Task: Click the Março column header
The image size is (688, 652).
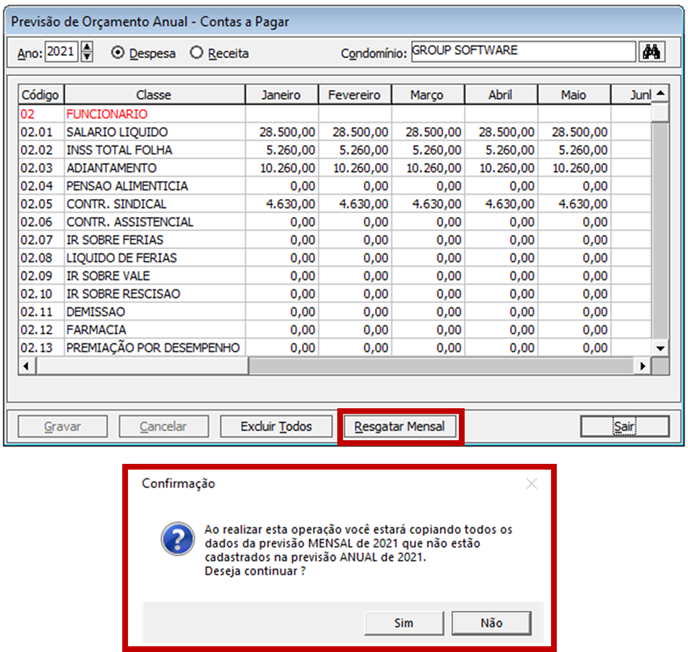Action: point(427,95)
